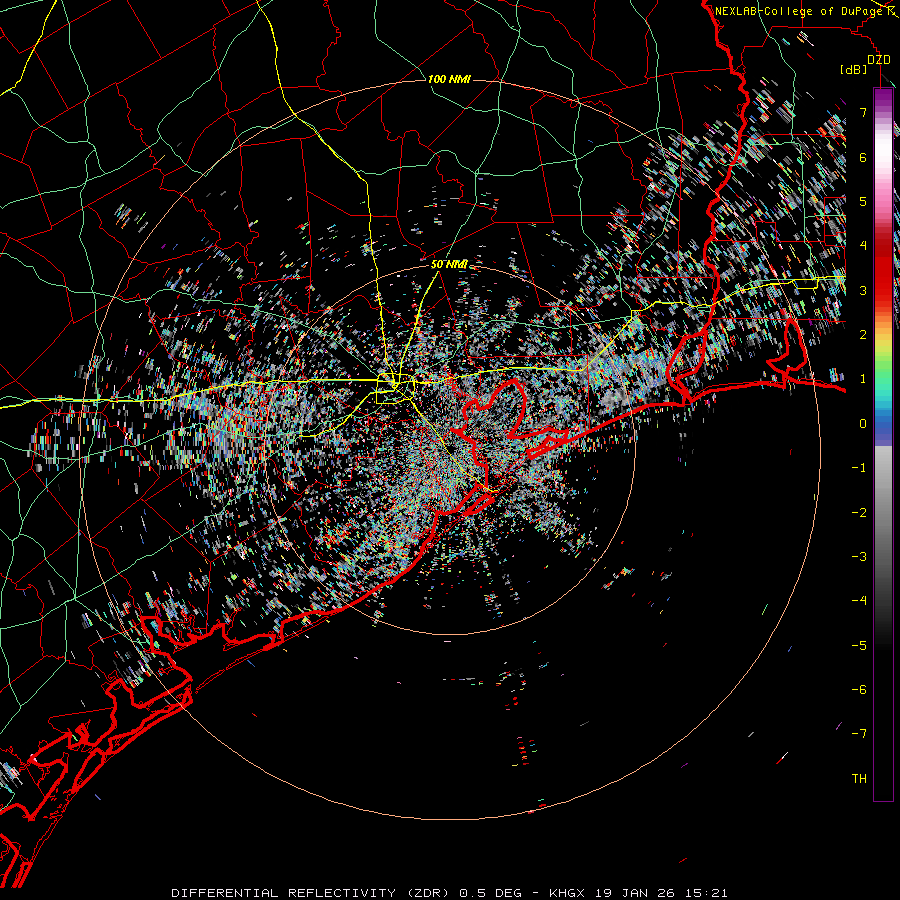Click the 6 dB label on scale
This screenshot has height=900, width=900.
coord(863,157)
